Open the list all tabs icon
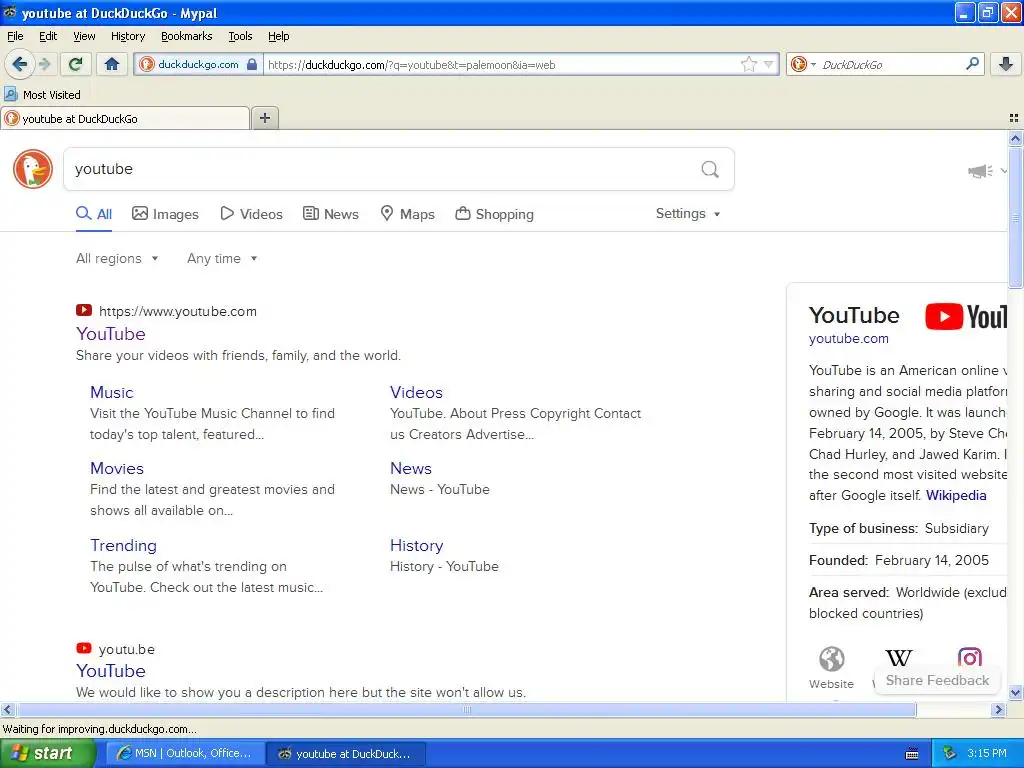 click(x=1014, y=118)
